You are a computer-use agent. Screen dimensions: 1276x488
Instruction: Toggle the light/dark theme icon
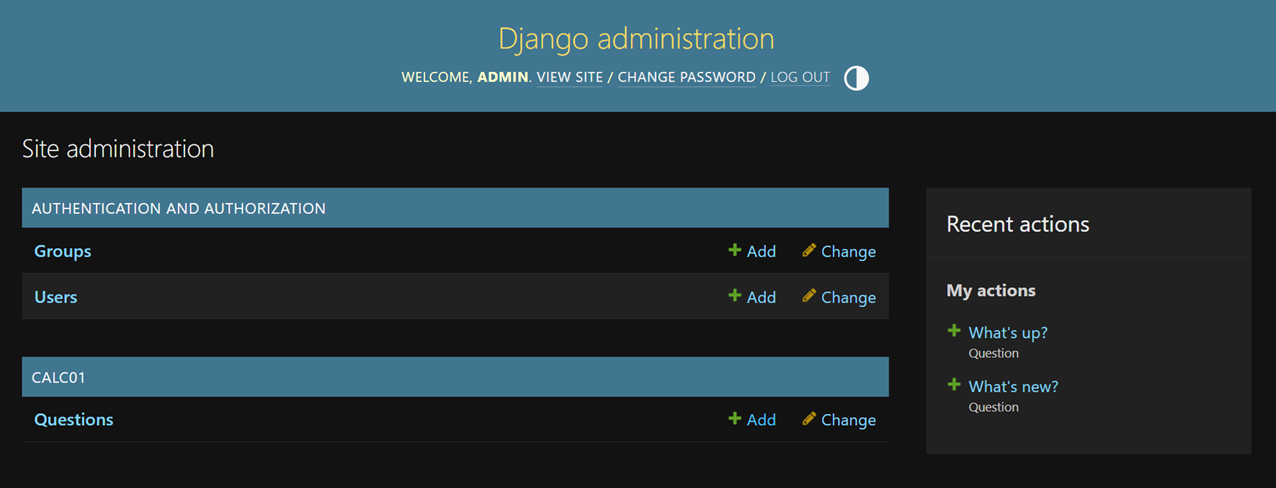point(856,78)
